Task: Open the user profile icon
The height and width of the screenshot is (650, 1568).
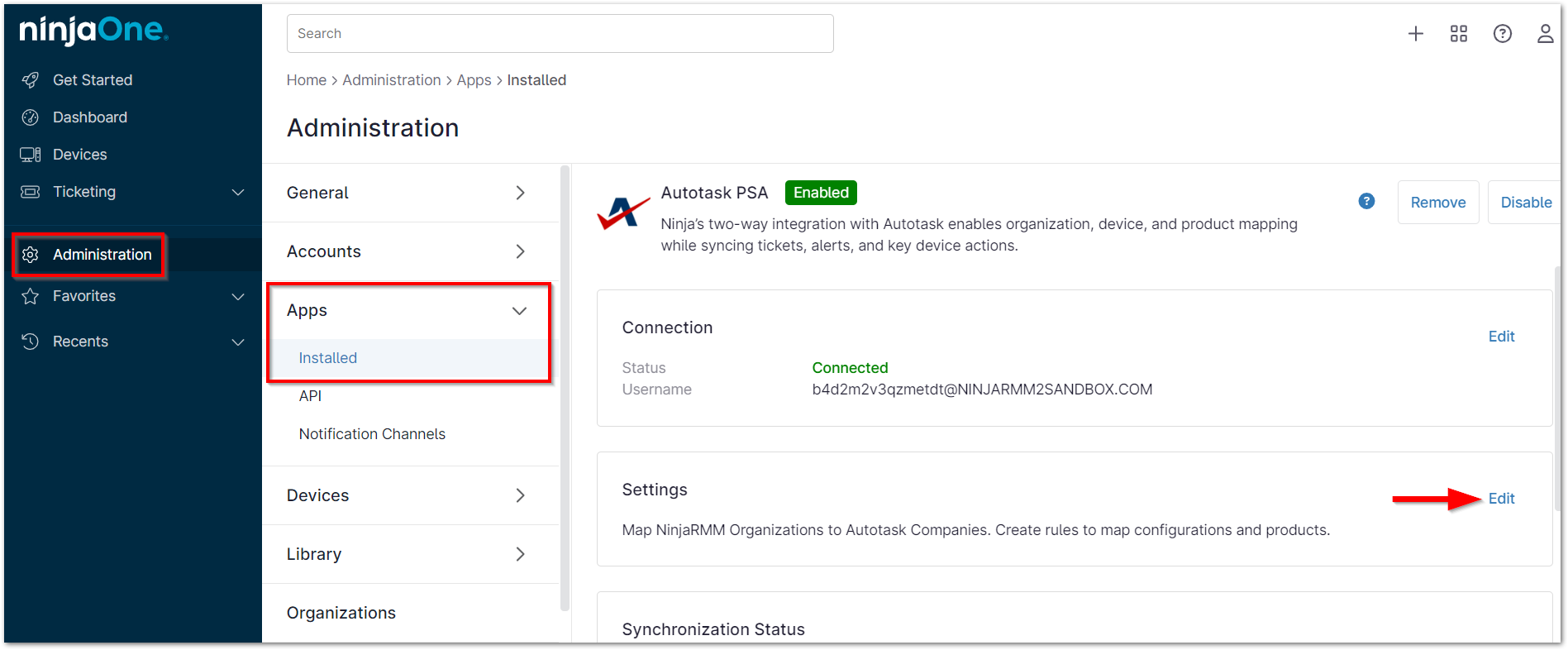Action: (x=1545, y=33)
